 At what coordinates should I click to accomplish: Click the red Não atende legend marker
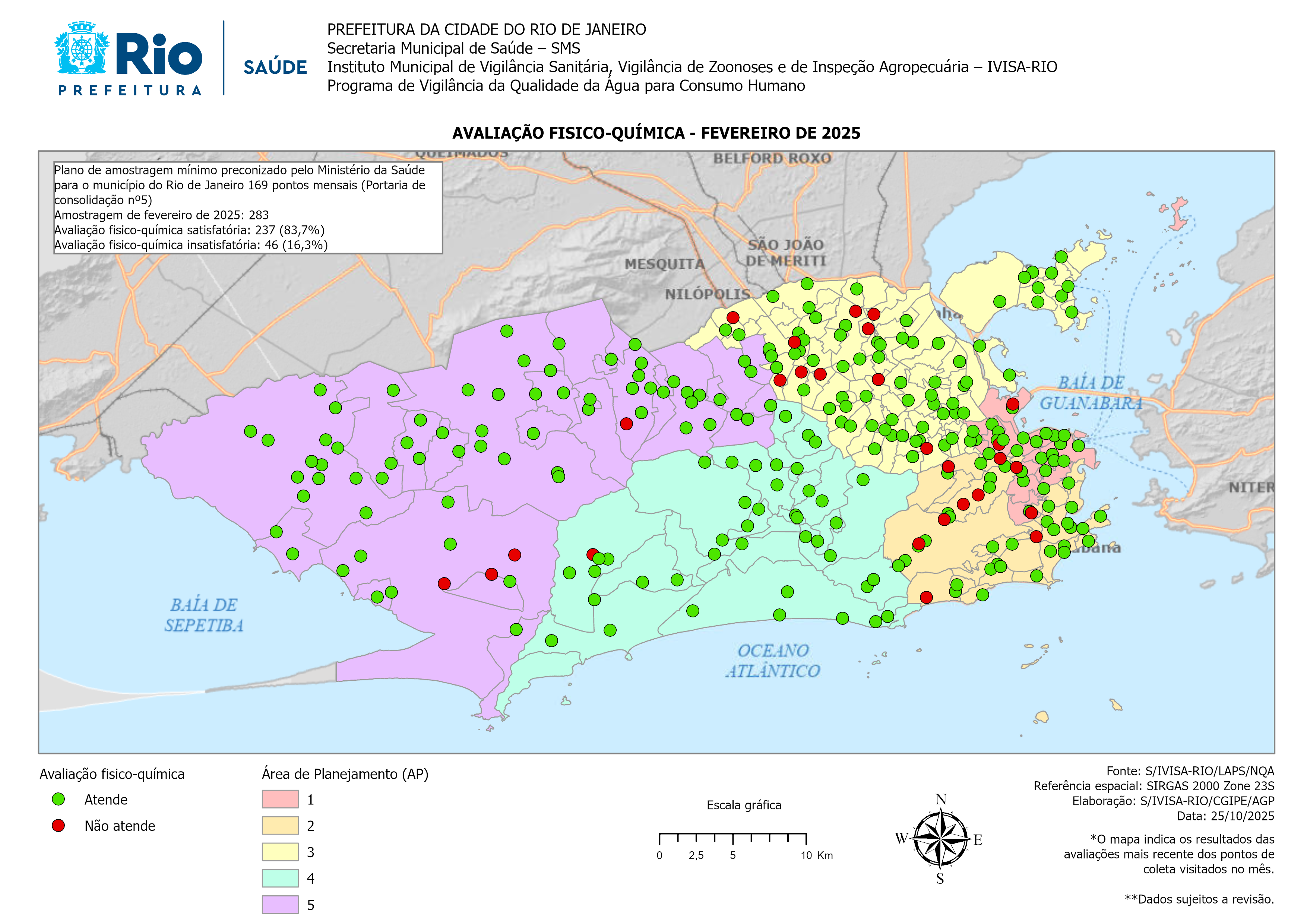tap(58, 826)
